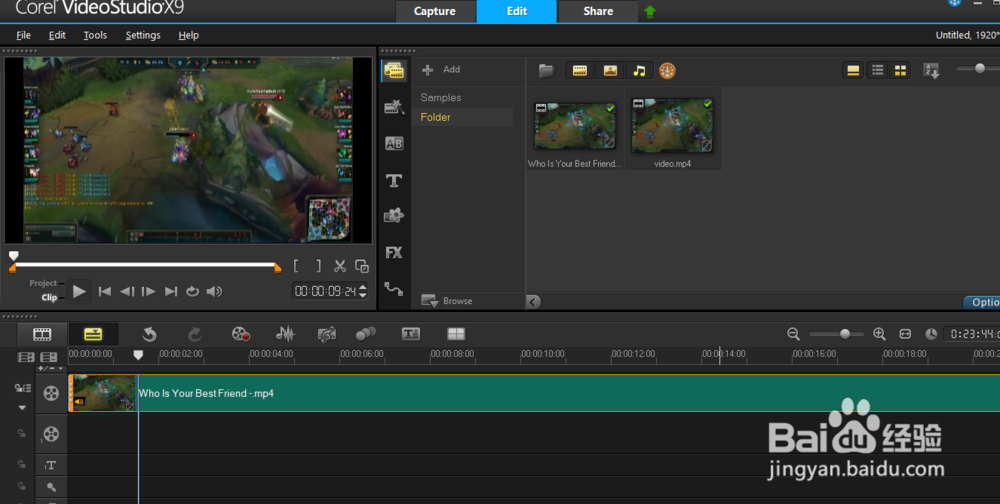Switch preview to Project mode
The width and height of the screenshot is (1000, 504).
coord(43,283)
